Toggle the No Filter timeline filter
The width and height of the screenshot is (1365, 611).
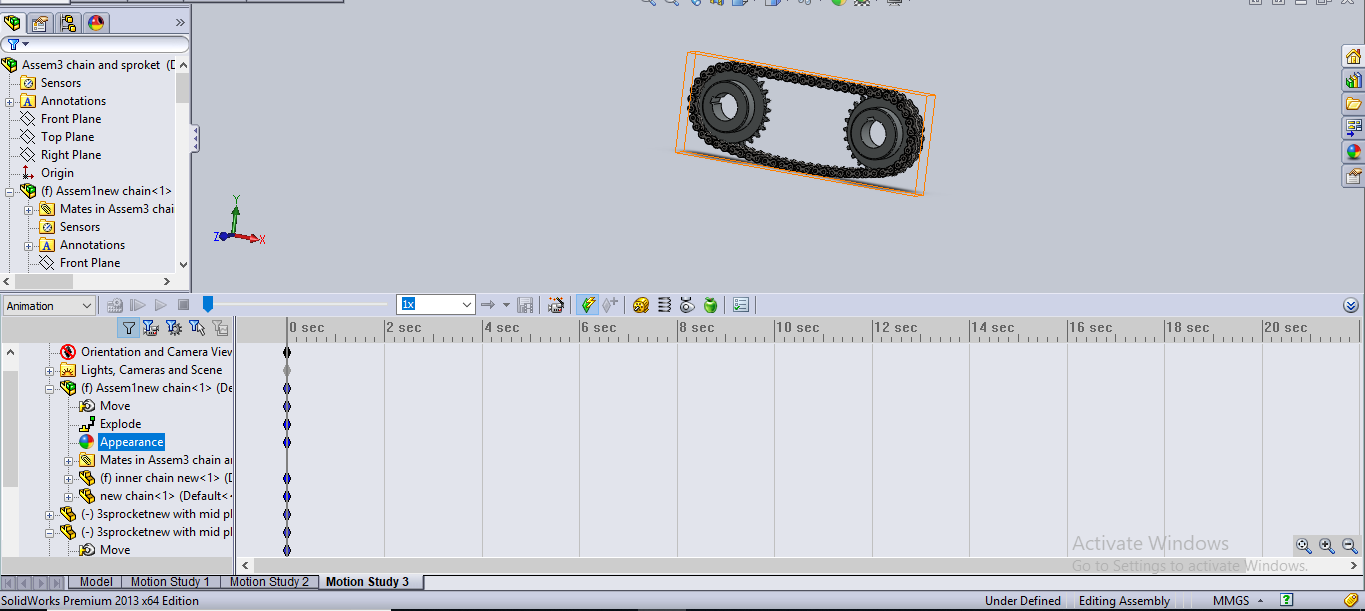point(128,328)
